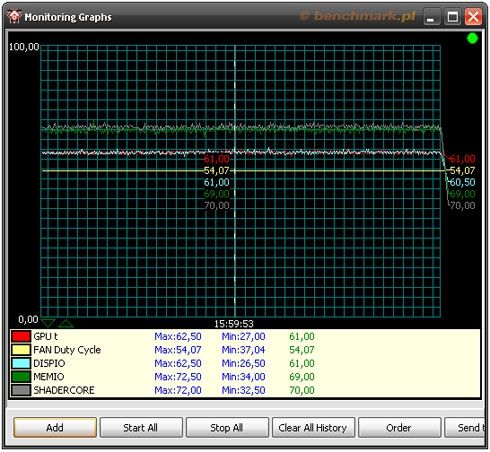
Task: Click the red GPU t color swatch
Action: (21, 336)
